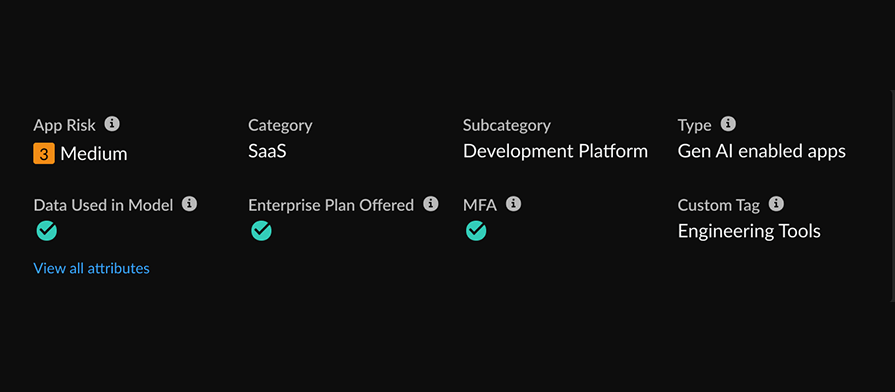Image resolution: width=895 pixels, height=392 pixels.
Task: Click the Enterprise Plan Offered checkmark
Action: pos(261,231)
